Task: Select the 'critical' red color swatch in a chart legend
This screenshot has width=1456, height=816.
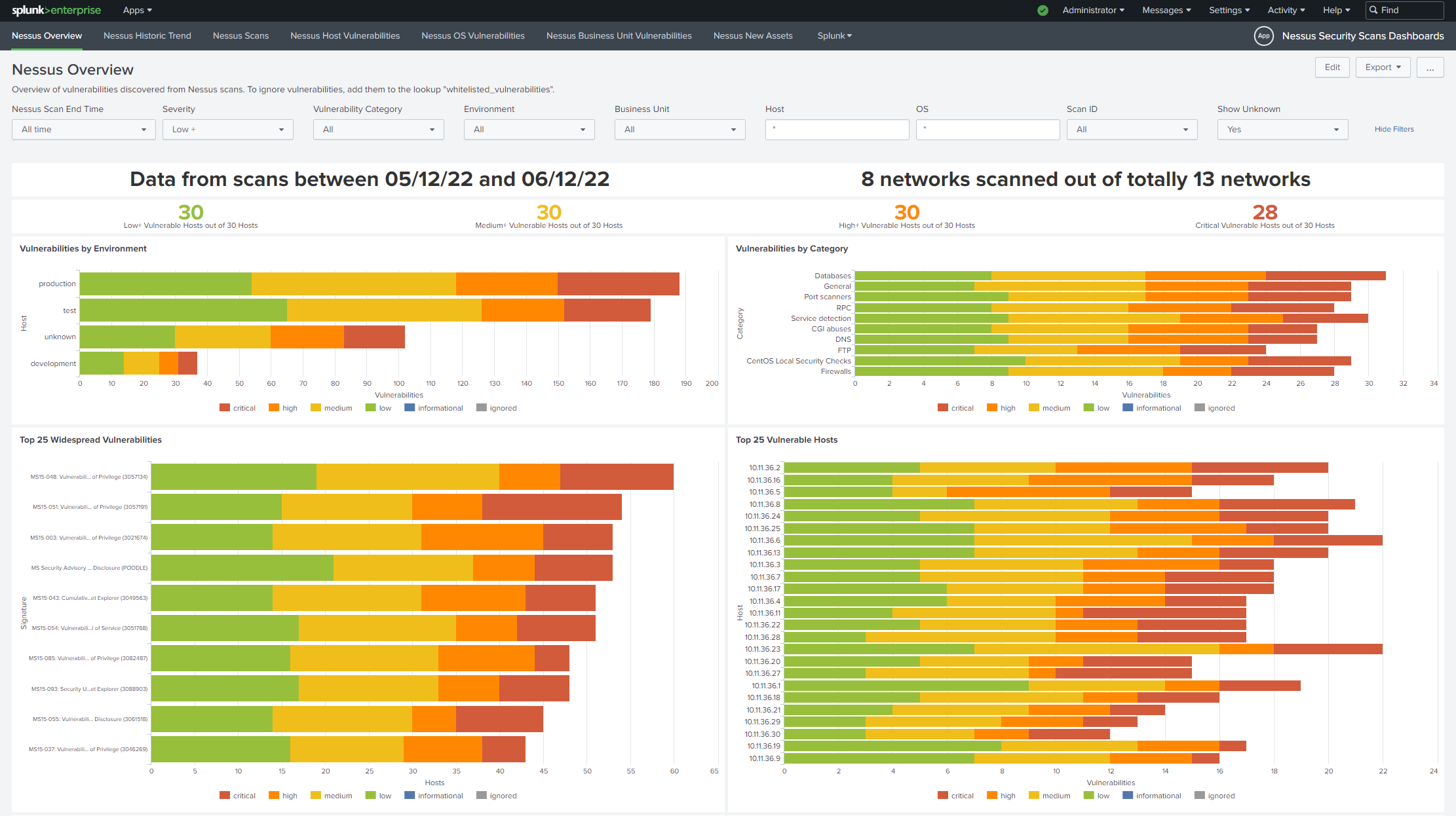Action: click(x=223, y=407)
